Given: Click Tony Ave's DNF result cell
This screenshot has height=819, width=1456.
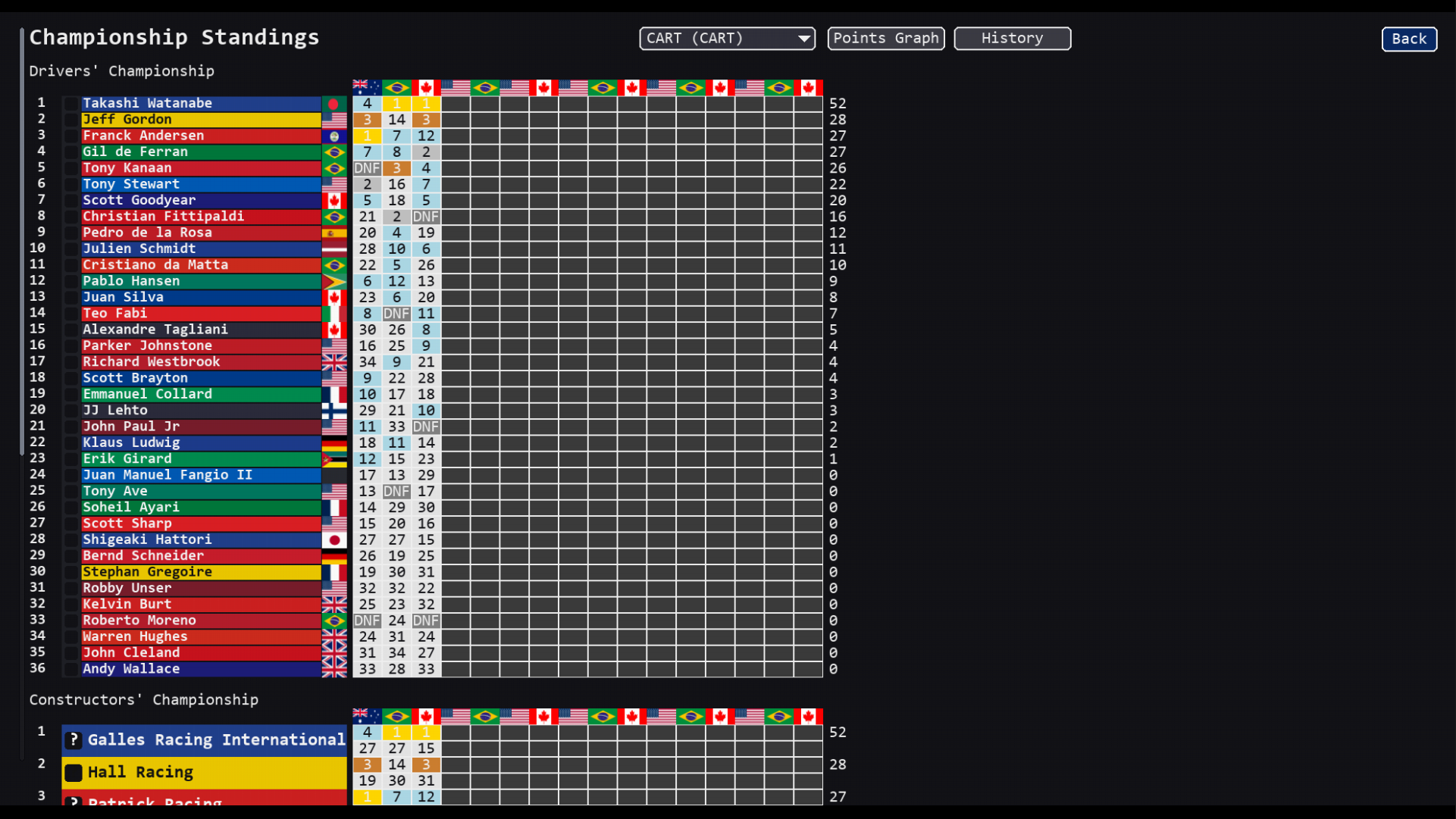Looking at the screenshot, I should click(396, 492).
